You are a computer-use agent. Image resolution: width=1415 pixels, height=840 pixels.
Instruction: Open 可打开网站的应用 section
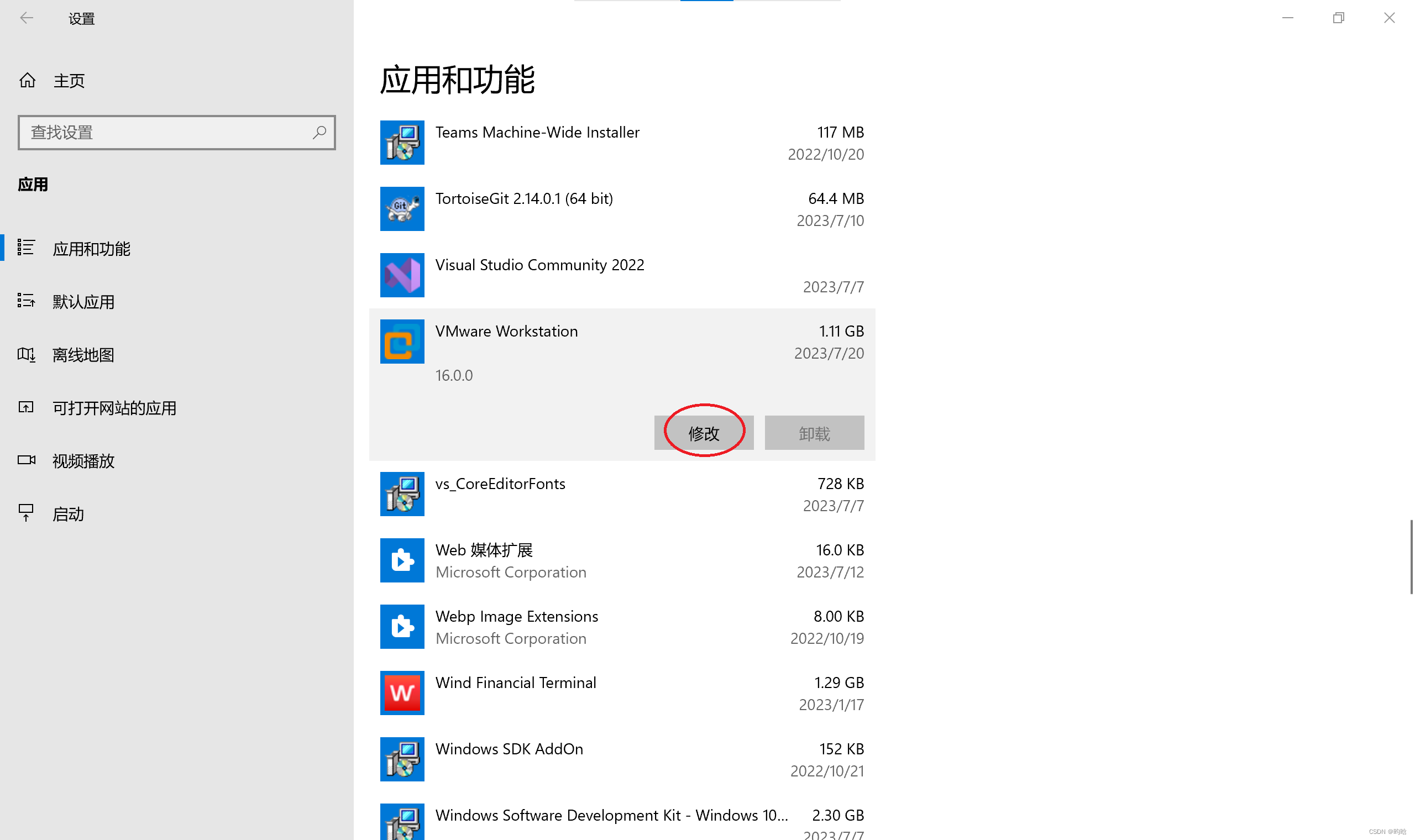114,407
